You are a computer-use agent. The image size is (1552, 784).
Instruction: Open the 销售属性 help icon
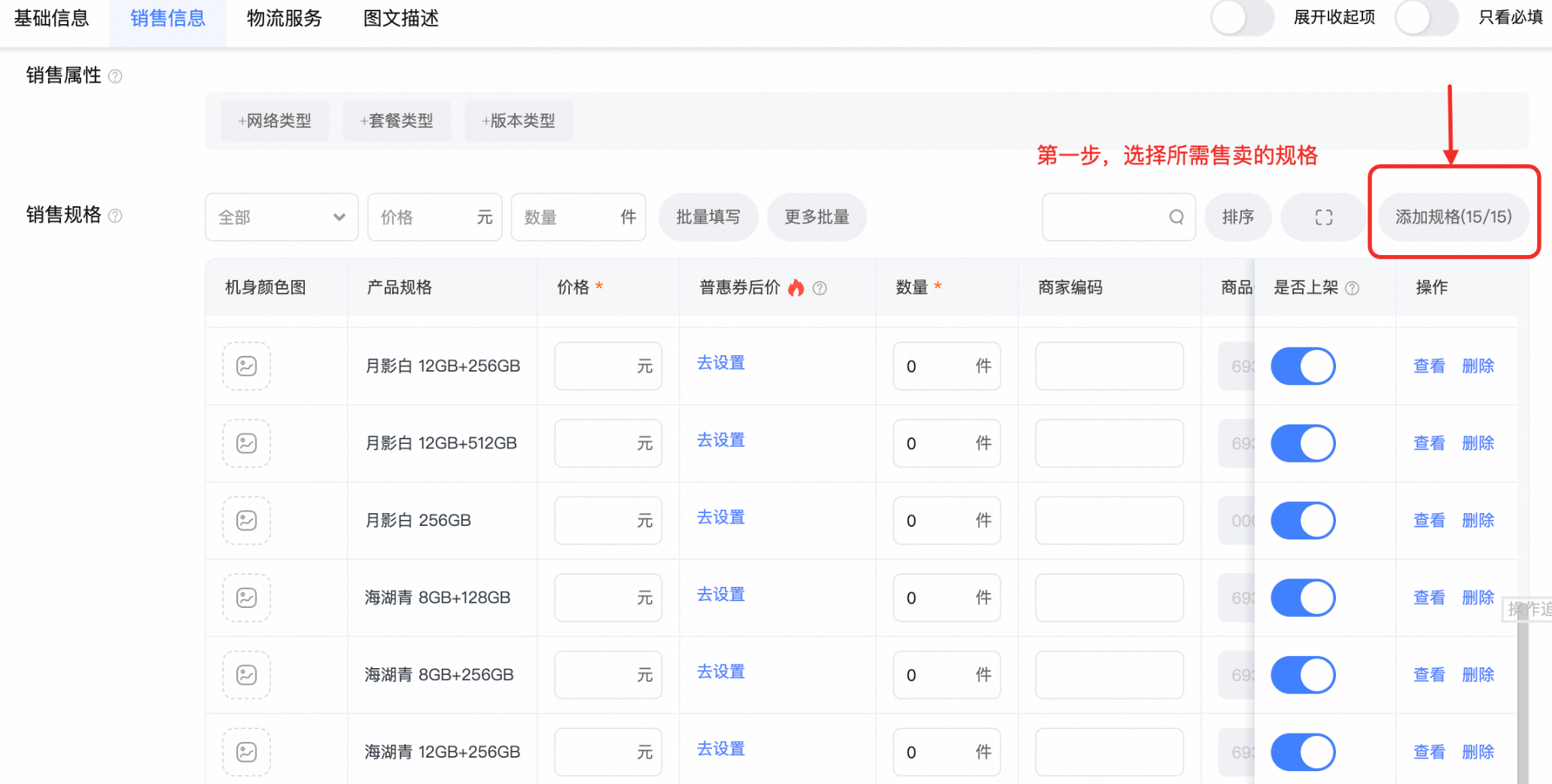(x=115, y=76)
